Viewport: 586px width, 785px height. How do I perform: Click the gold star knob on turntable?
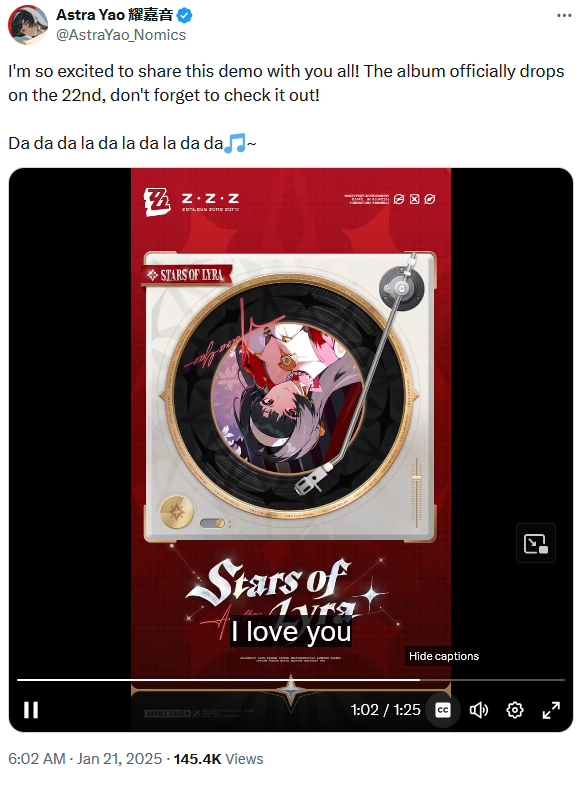point(177,512)
